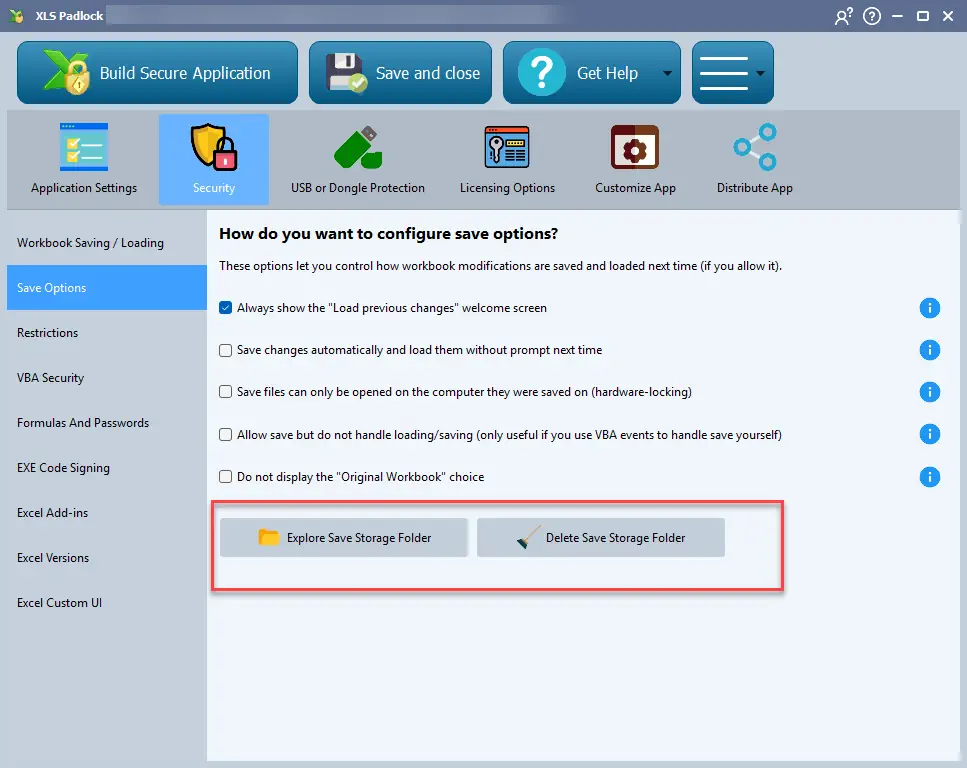Tick the Allow save without handling loading checkbox
This screenshot has height=768, width=967.
[x=226, y=435]
